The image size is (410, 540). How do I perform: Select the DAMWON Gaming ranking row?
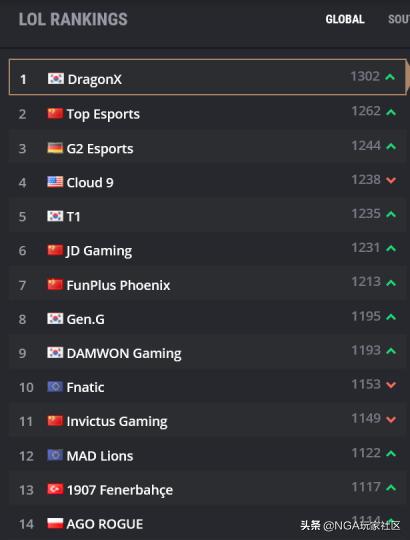point(207,353)
